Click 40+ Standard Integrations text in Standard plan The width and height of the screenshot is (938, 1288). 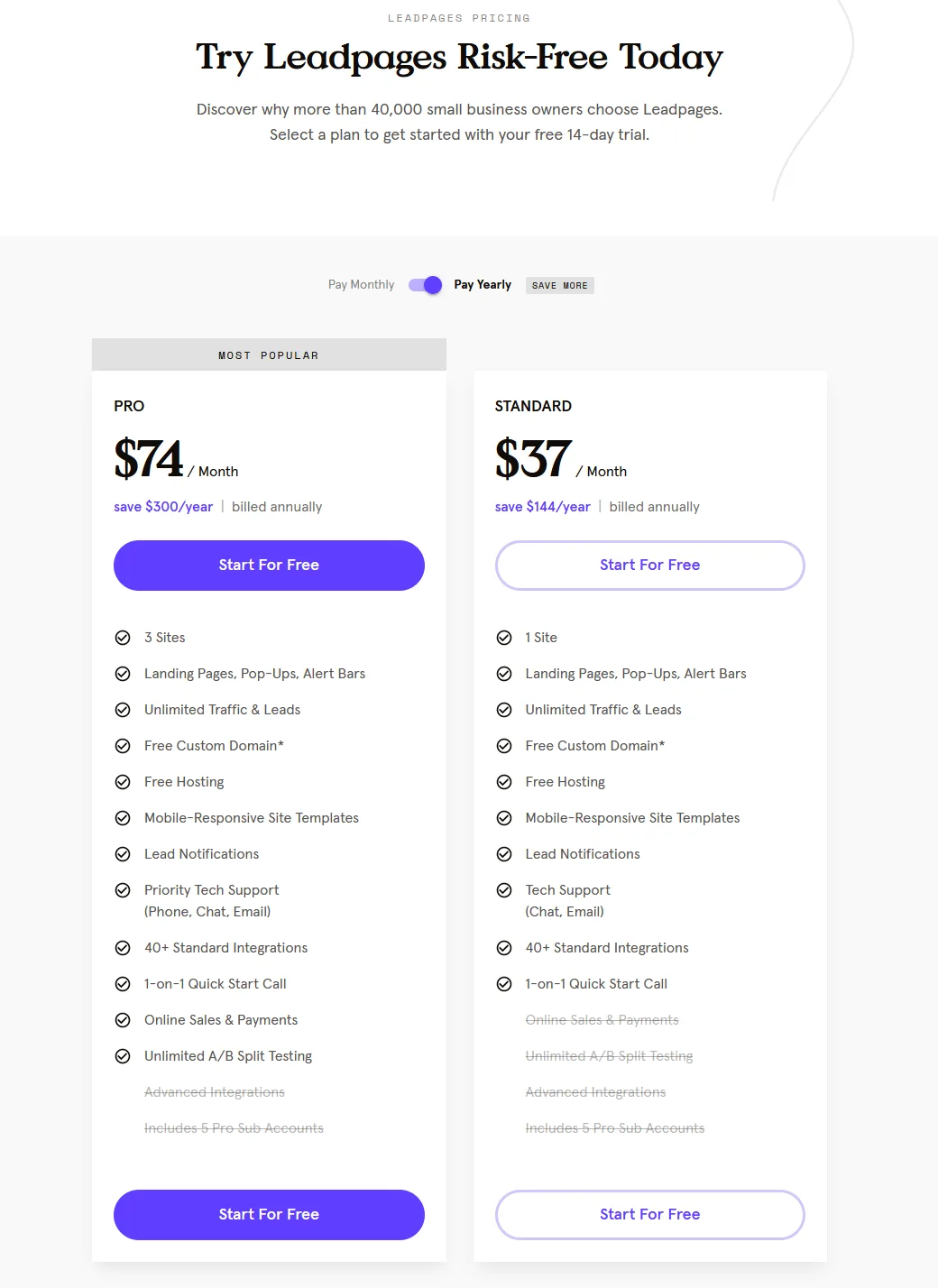[x=607, y=948]
